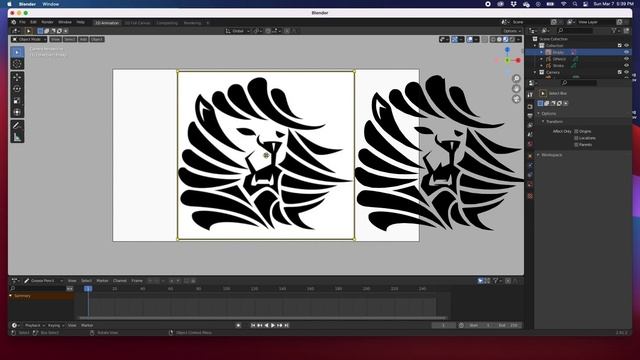Image resolution: width=640 pixels, height=360 pixels.
Task: Enable the Affect Only Parents checkbox
Action: pos(576,144)
